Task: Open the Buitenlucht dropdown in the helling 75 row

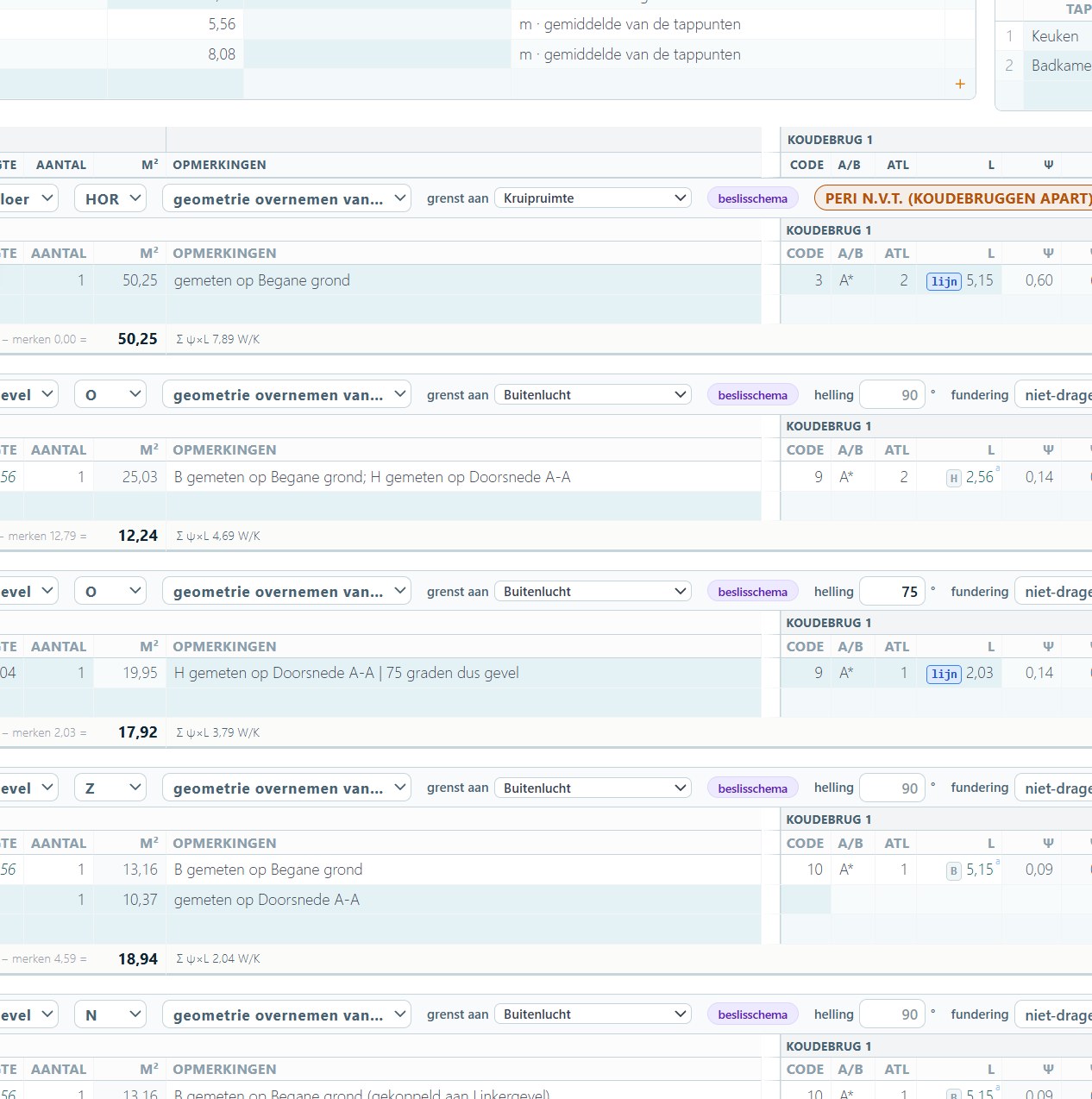Action: click(x=593, y=591)
